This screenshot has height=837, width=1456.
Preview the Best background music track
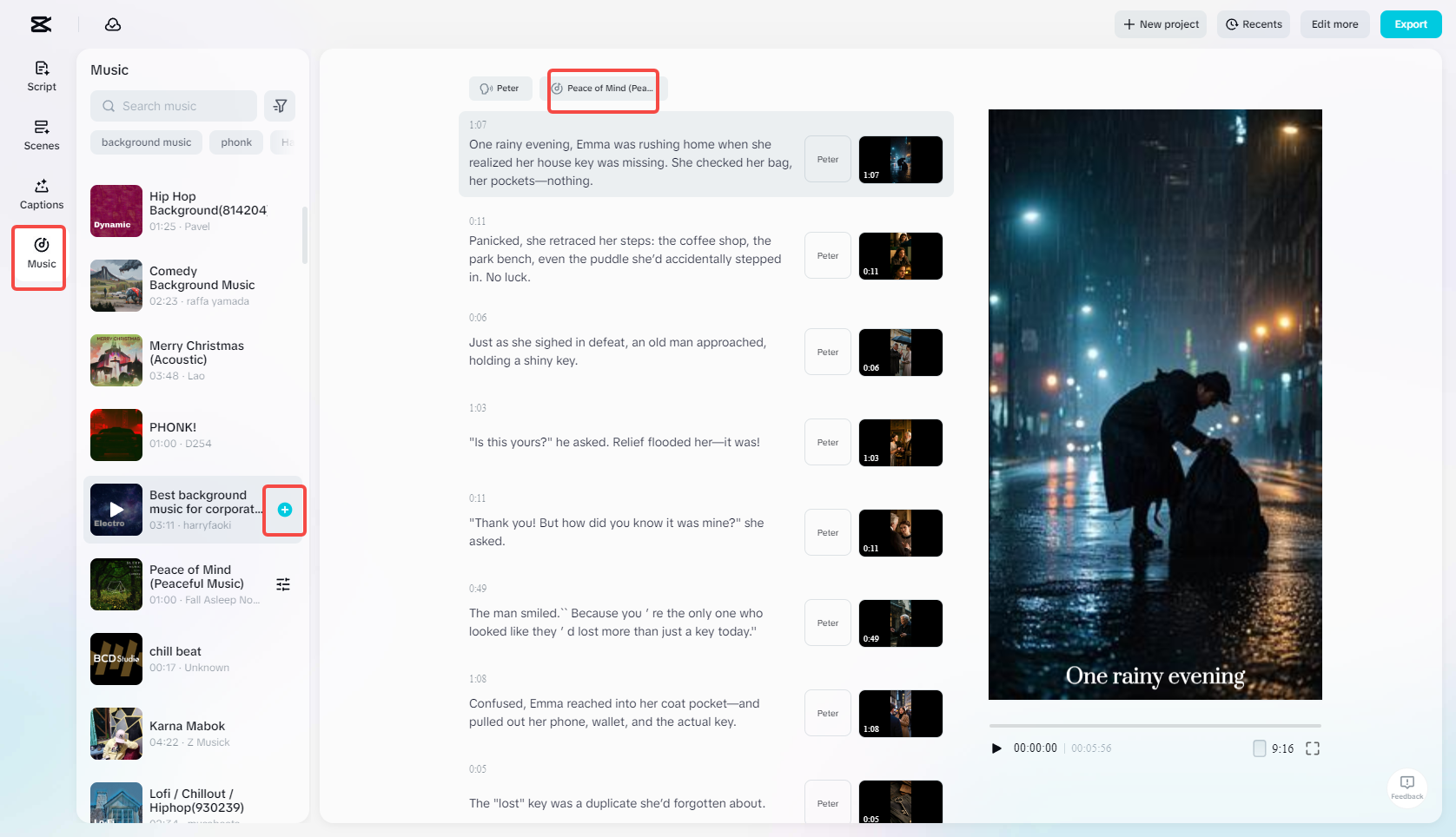coord(116,510)
